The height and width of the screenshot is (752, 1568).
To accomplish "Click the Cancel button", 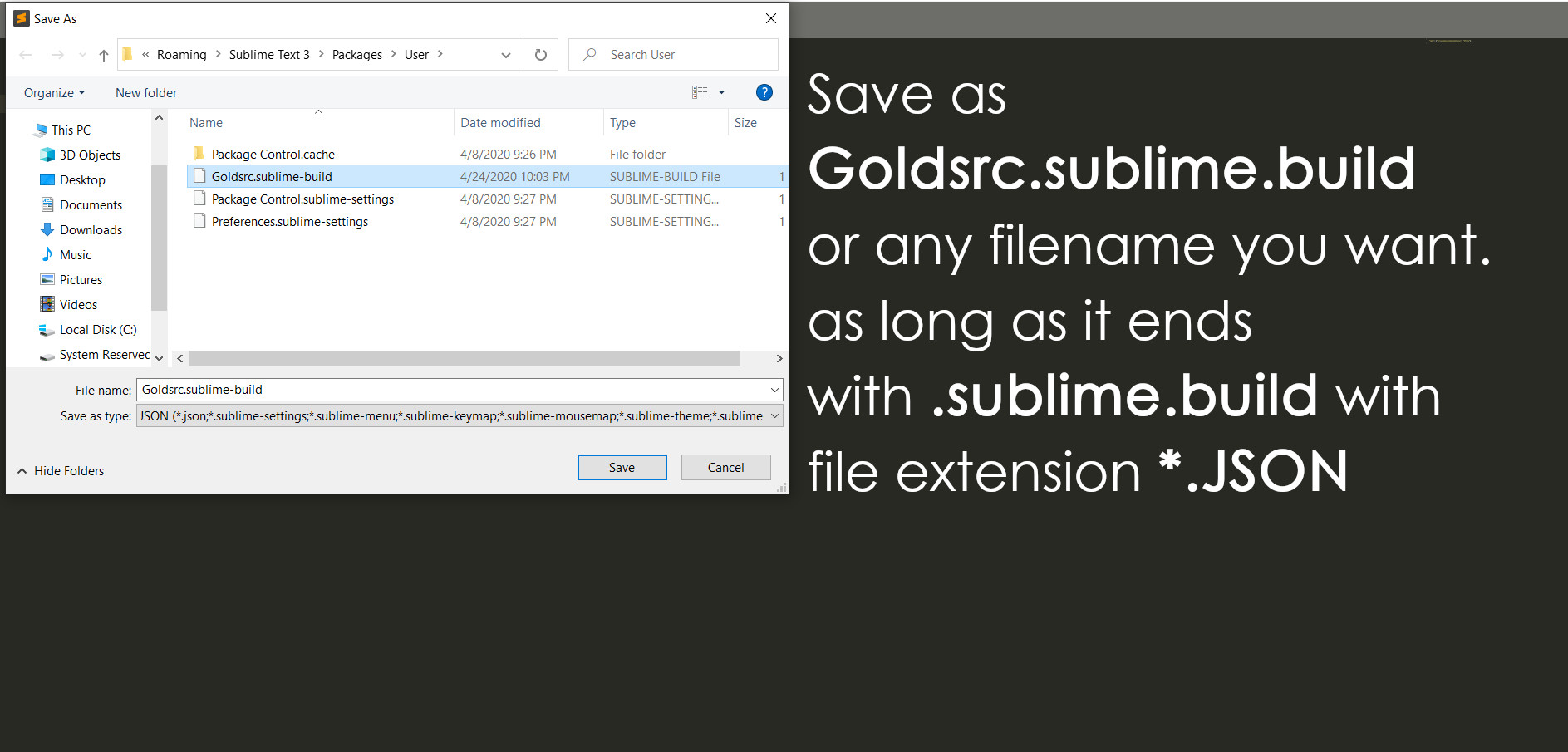I will tap(725, 467).
